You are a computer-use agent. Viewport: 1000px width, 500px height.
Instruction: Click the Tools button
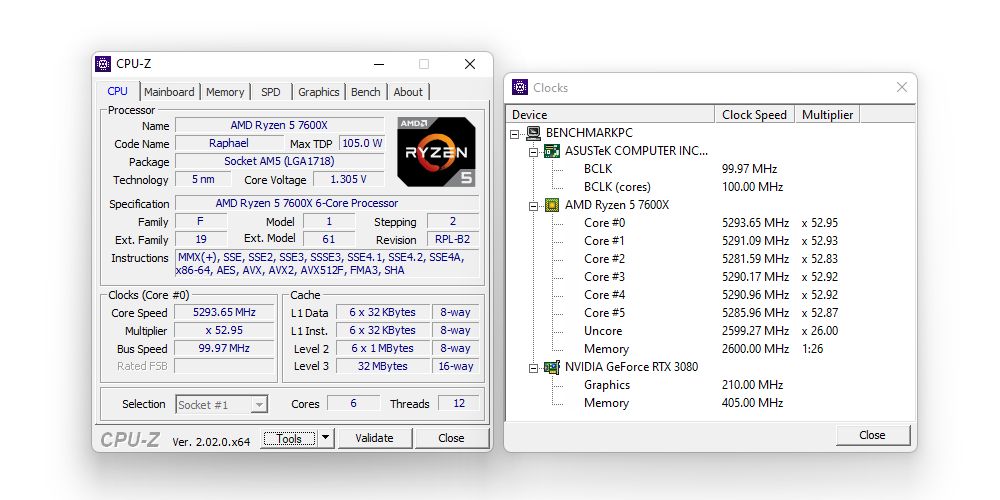point(289,438)
